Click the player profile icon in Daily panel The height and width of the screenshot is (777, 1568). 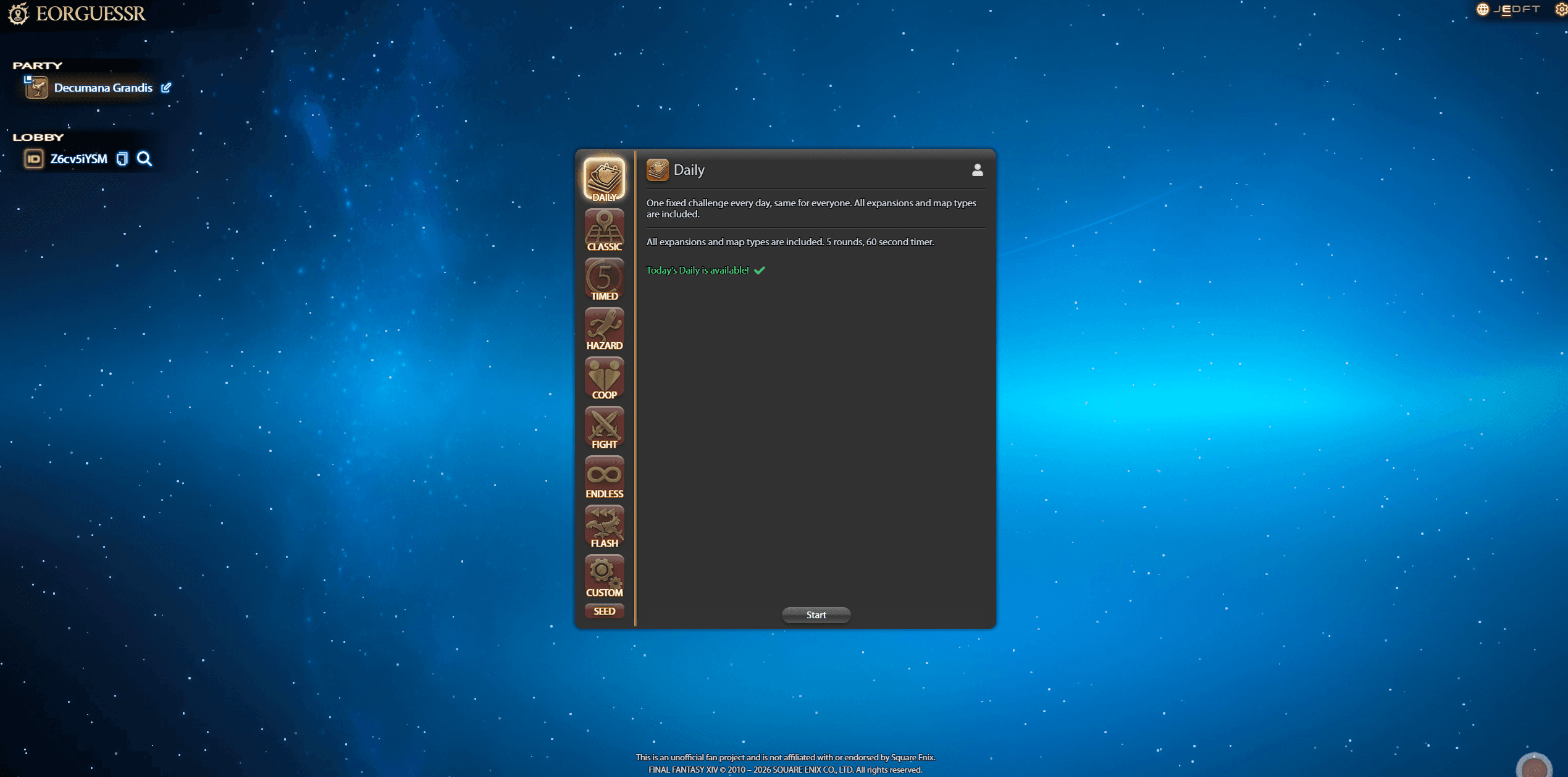pos(977,170)
